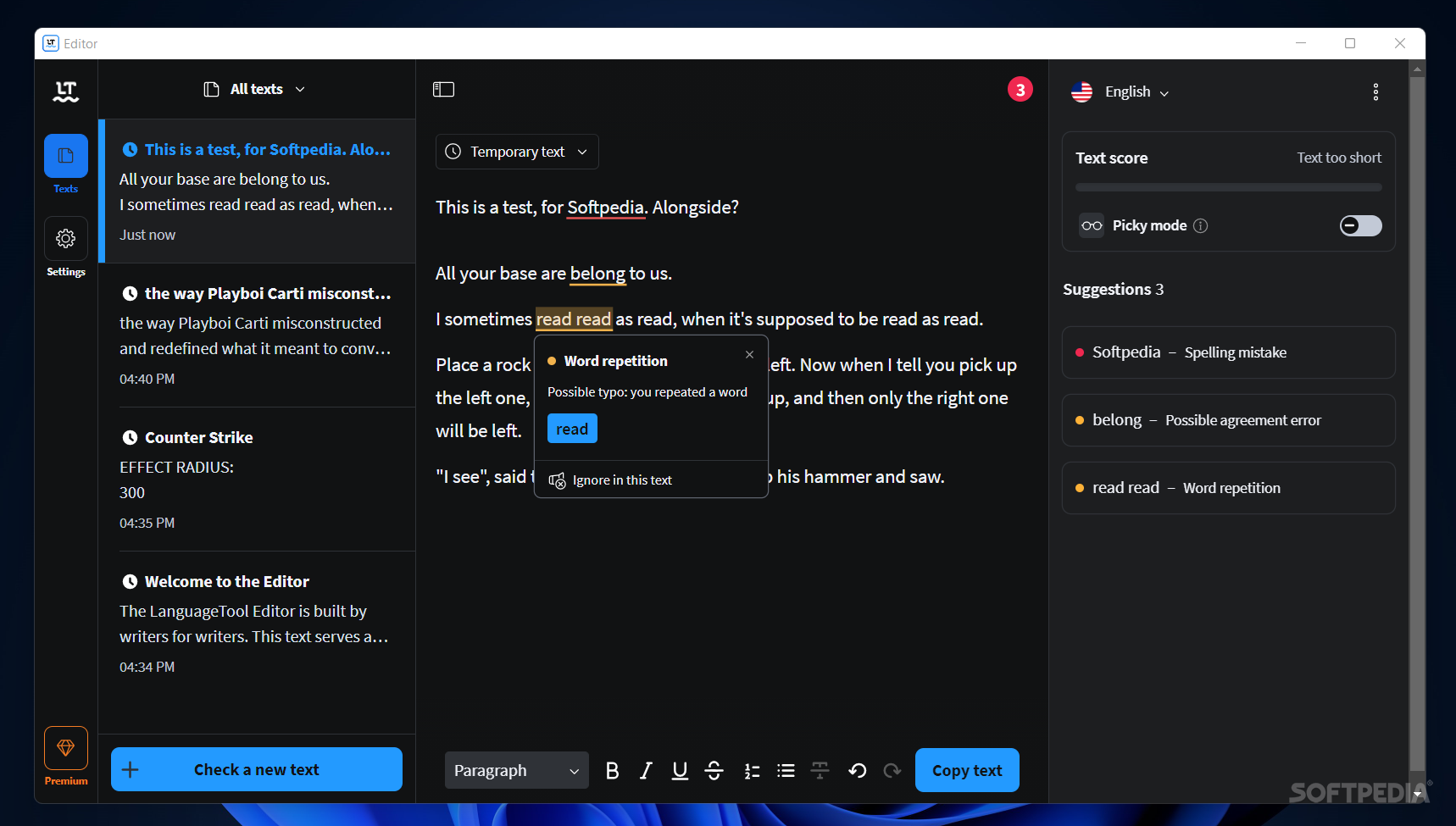Open the read read repetition suggestion

point(1228,488)
